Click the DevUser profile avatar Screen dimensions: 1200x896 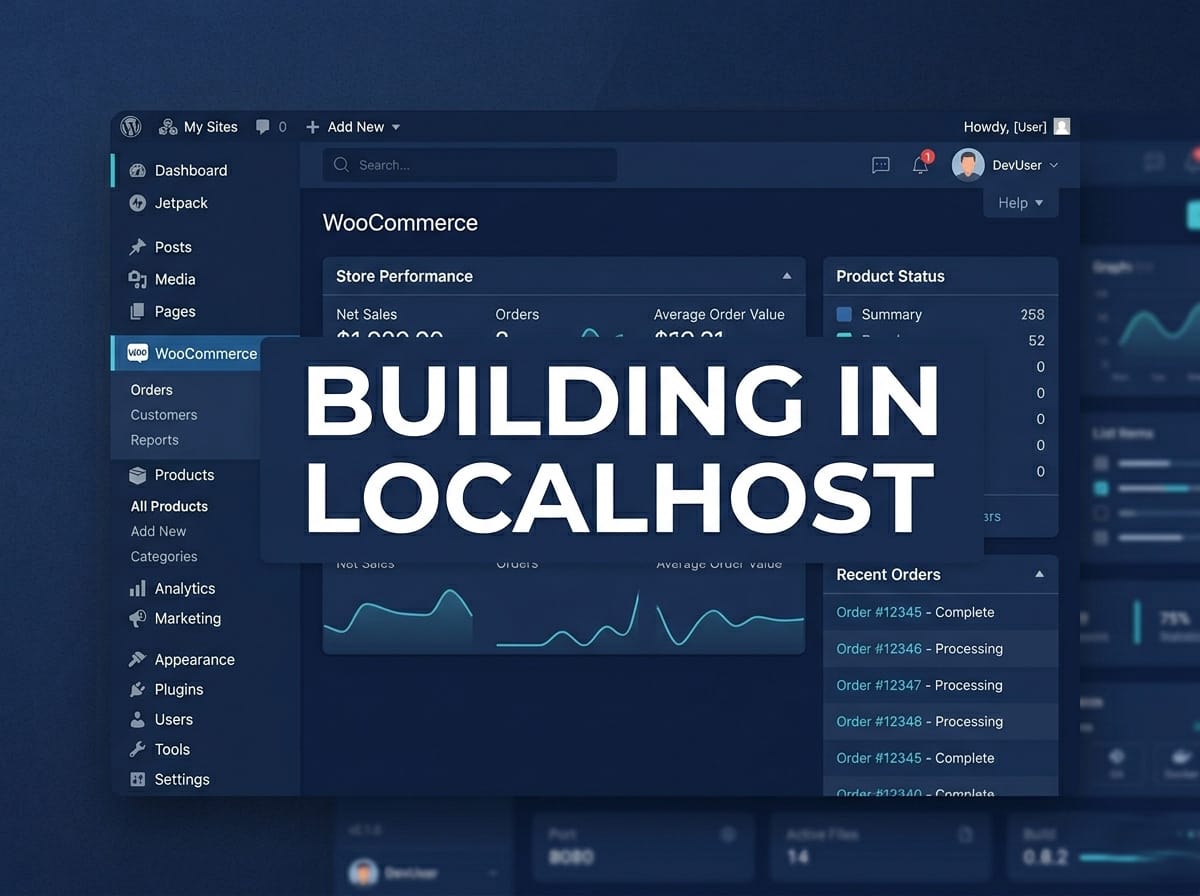(968, 165)
